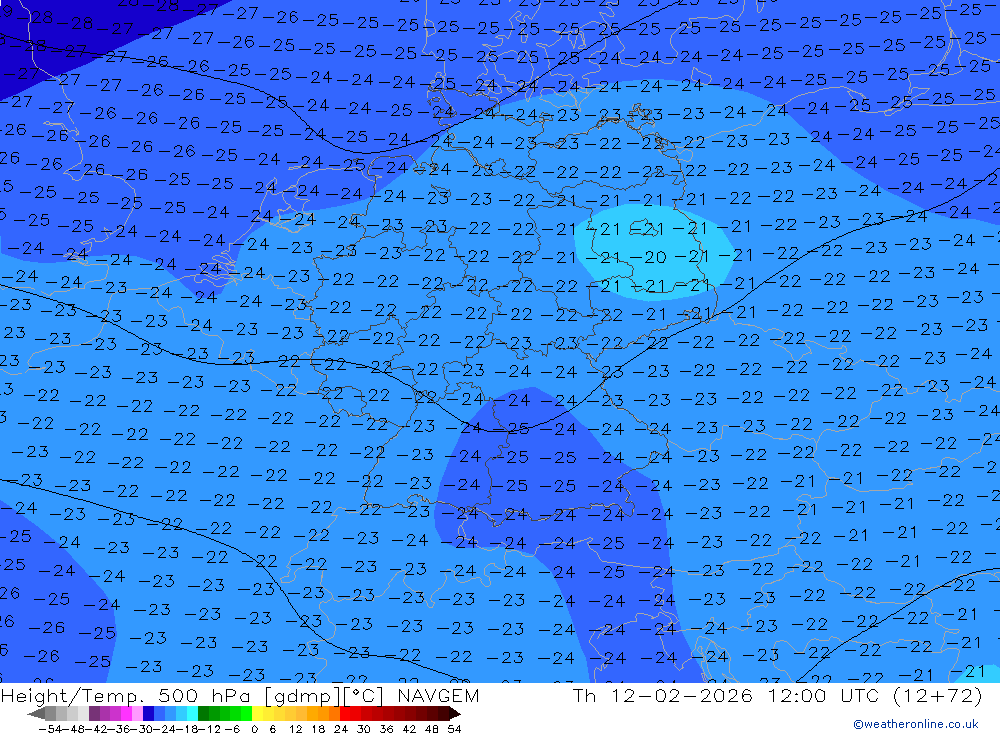Select the dark purple swatch in the legend
The width and height of the screenshot is (1000, 733).
(x=94, y=713)
